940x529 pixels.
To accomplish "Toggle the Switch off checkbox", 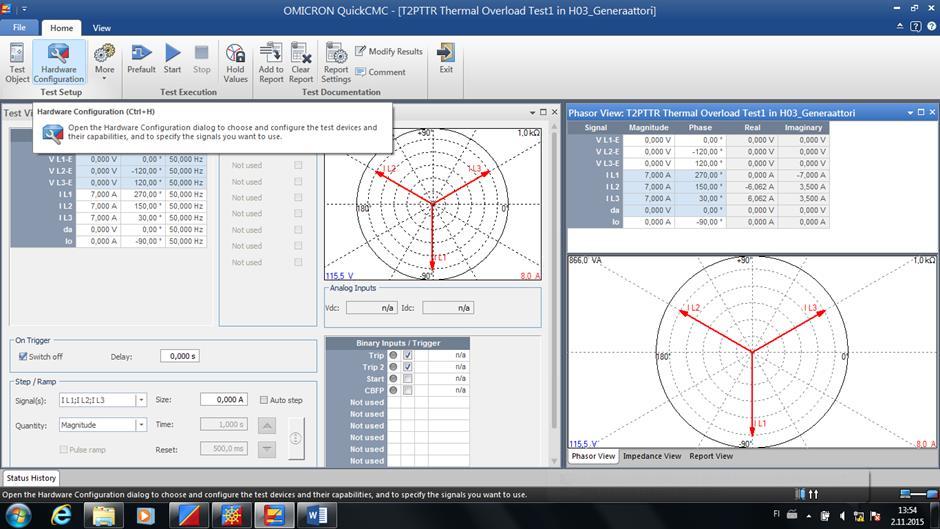I will [x=23, y=356].
